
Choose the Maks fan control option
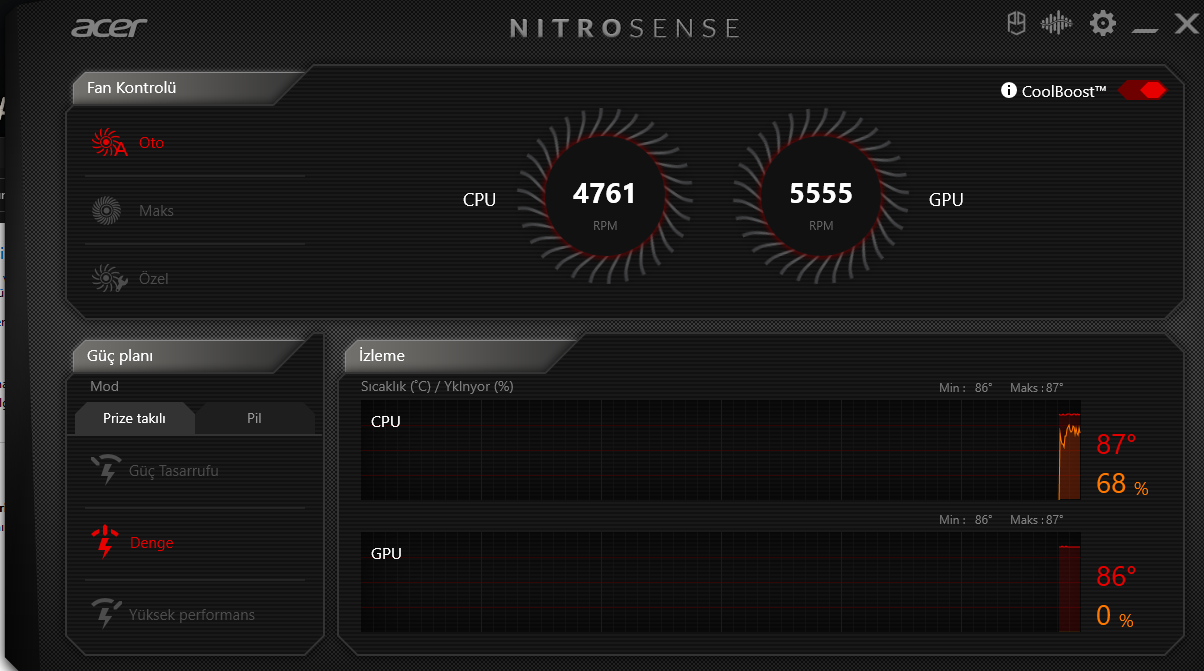(195, 211)
